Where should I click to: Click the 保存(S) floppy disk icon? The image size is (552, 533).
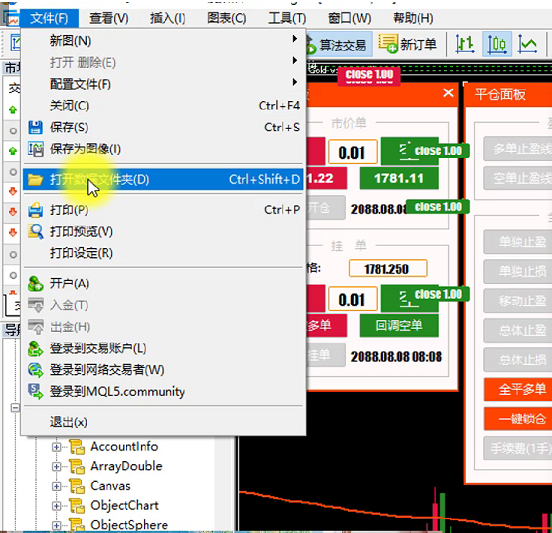[x=35, y=127]
